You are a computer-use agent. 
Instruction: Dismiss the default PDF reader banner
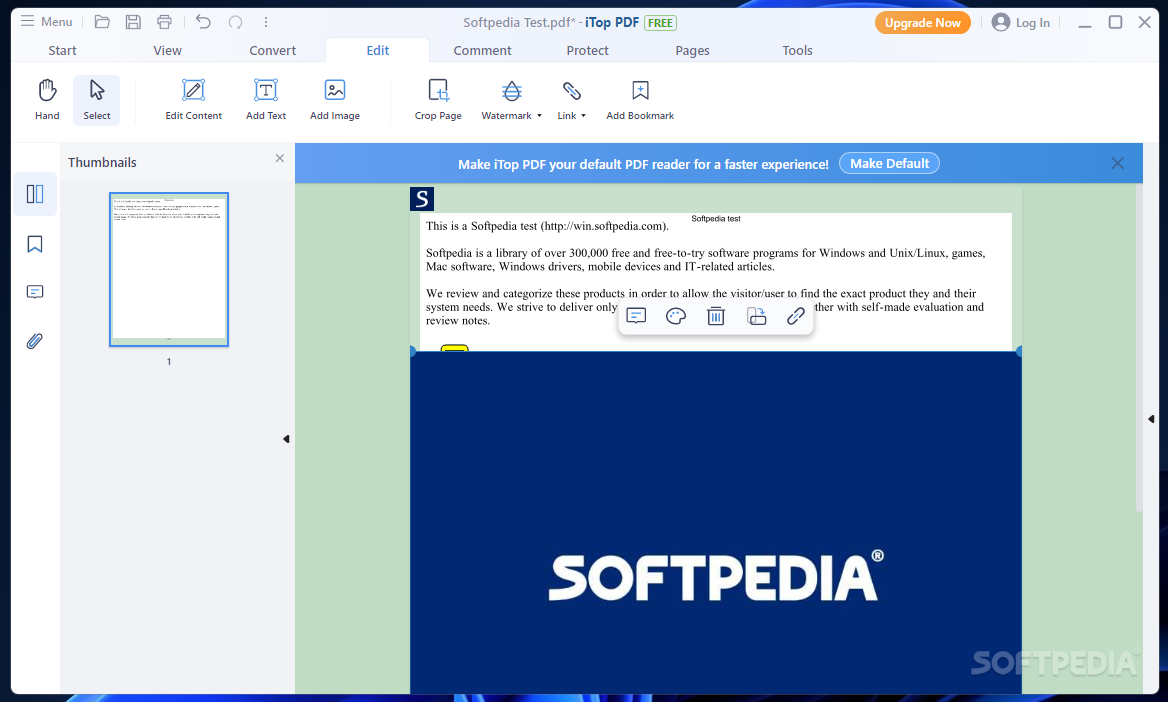pos(1117,163)
